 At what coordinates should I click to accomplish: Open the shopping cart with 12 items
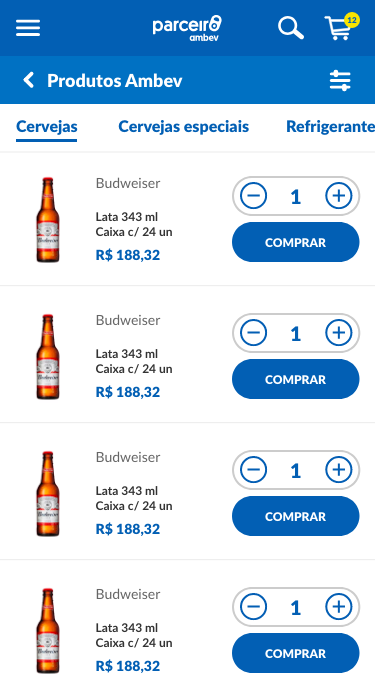coord(341,27)
